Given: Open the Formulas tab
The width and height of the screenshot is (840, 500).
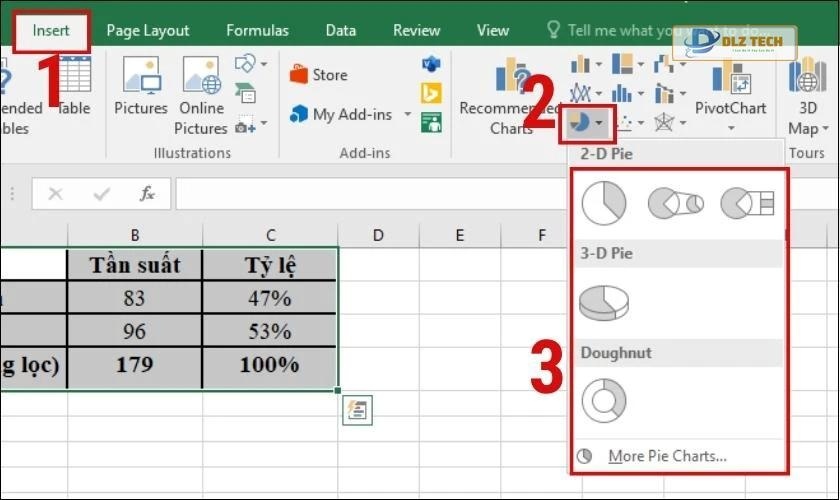Looking at the screenshot, I should (257, 30).
